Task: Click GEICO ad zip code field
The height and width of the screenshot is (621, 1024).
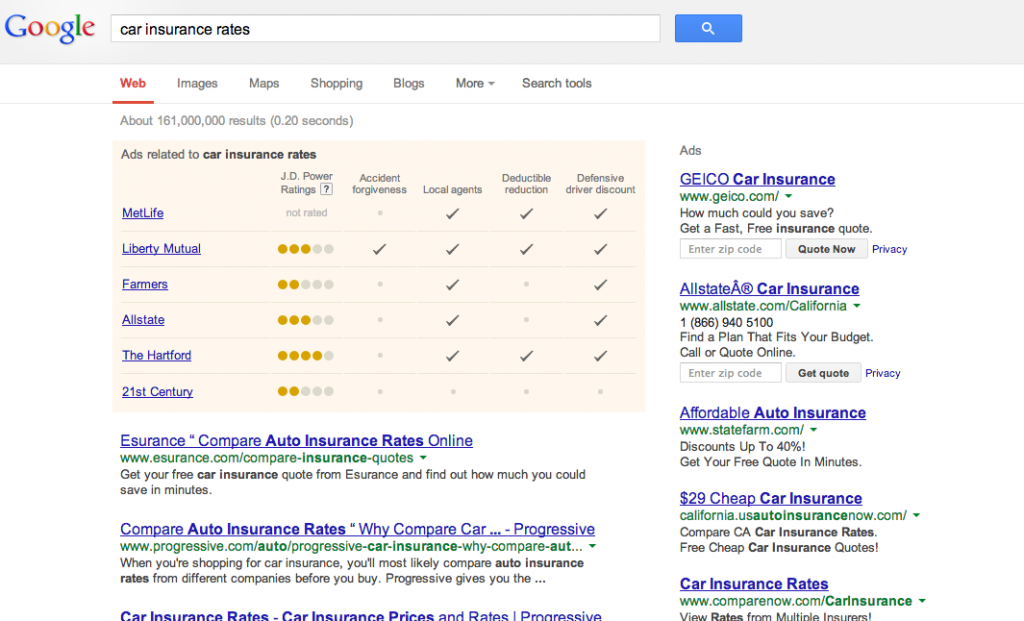Action: [x=730, y=249]
